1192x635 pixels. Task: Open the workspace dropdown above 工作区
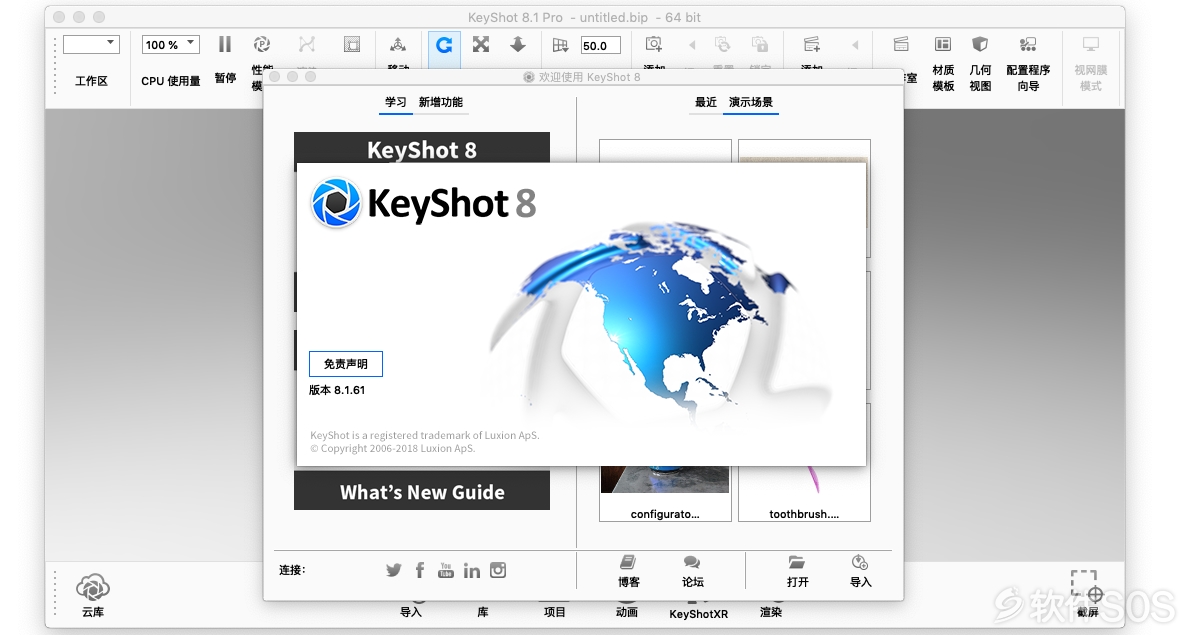[91, 45]
